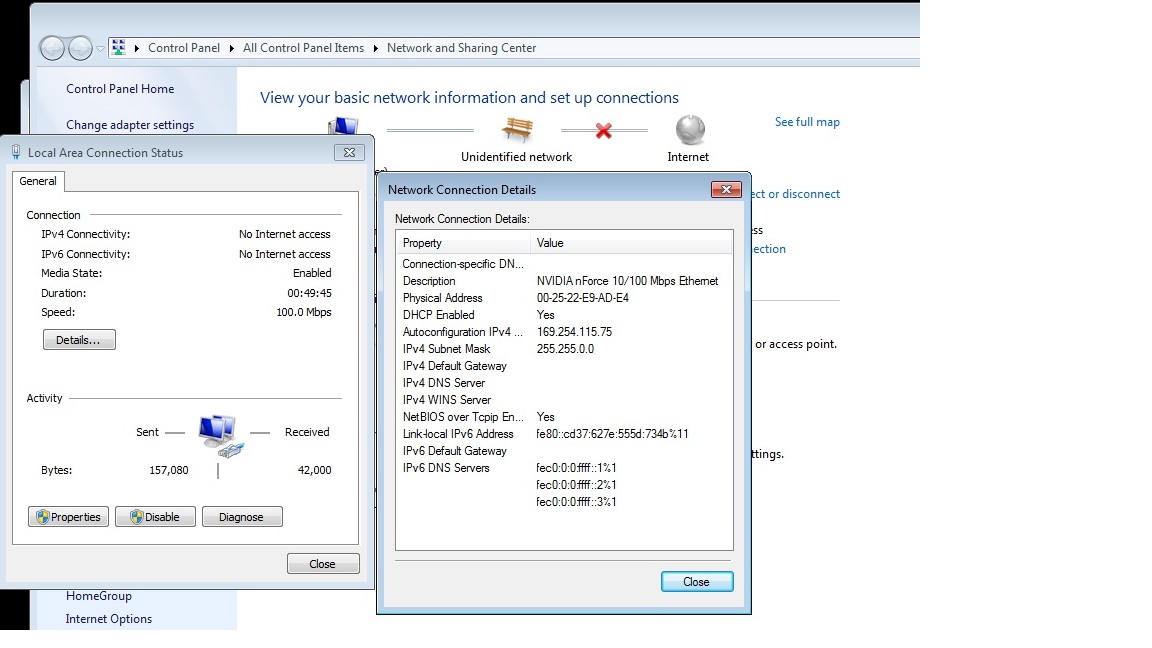Image resolution: width=1152 pixels, height=648 pixels.
Task: Open the Details... button in status dialog
Action: pyautogui.click(x=79, y=340)
